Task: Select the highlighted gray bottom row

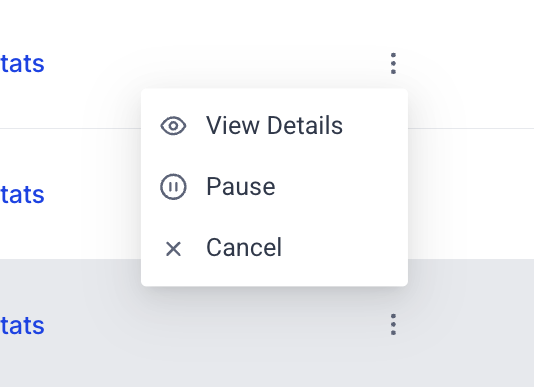Action: [267, 323]
